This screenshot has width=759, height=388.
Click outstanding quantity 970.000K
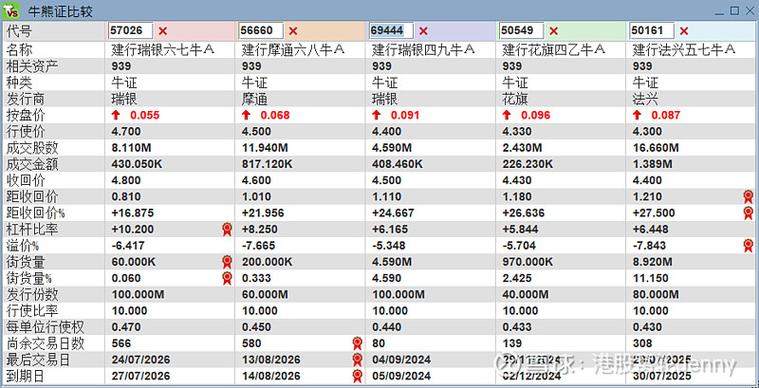click(x=527, y=262)
